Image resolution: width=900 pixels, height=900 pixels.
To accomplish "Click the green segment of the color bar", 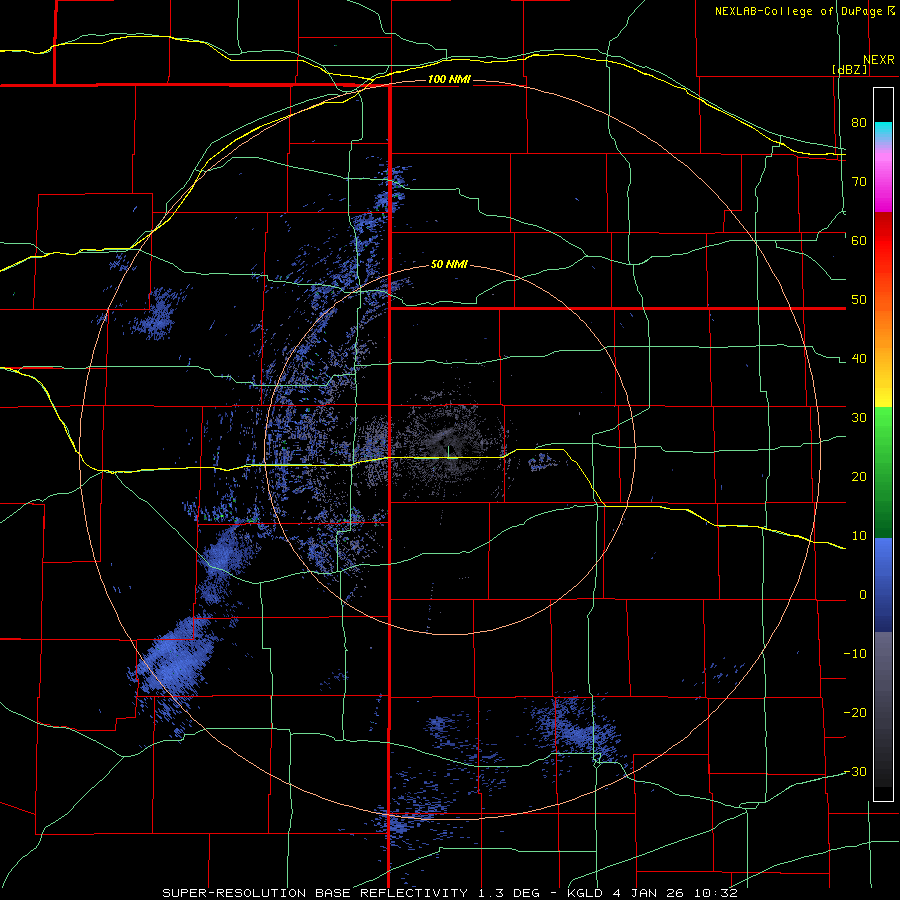I will [x=883, y=472].
